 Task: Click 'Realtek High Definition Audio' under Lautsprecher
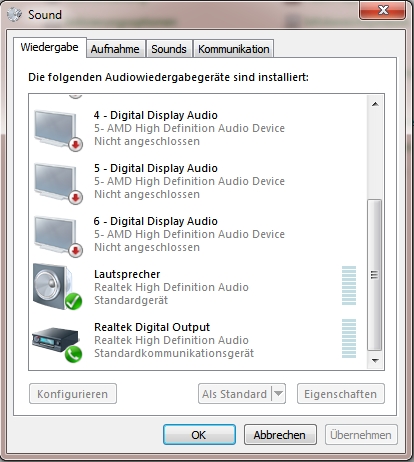[171, 287]
